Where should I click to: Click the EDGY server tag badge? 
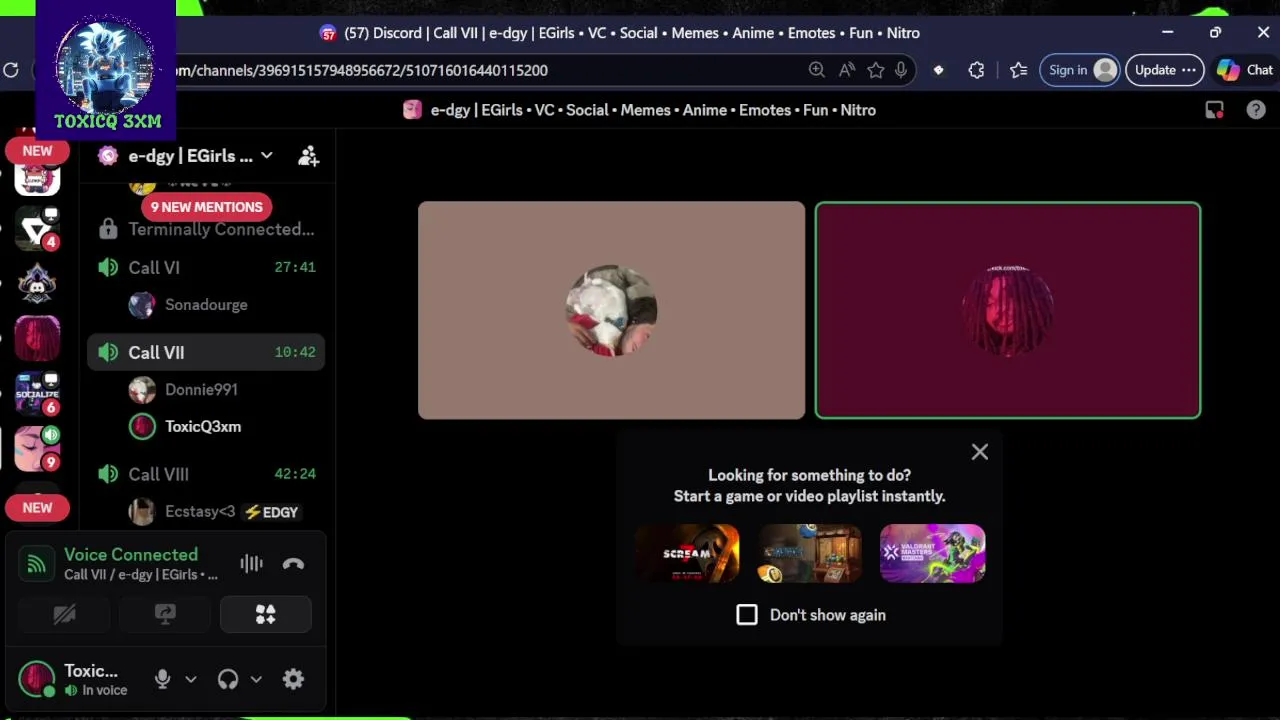pyautogui.click(x=272, y=512)
